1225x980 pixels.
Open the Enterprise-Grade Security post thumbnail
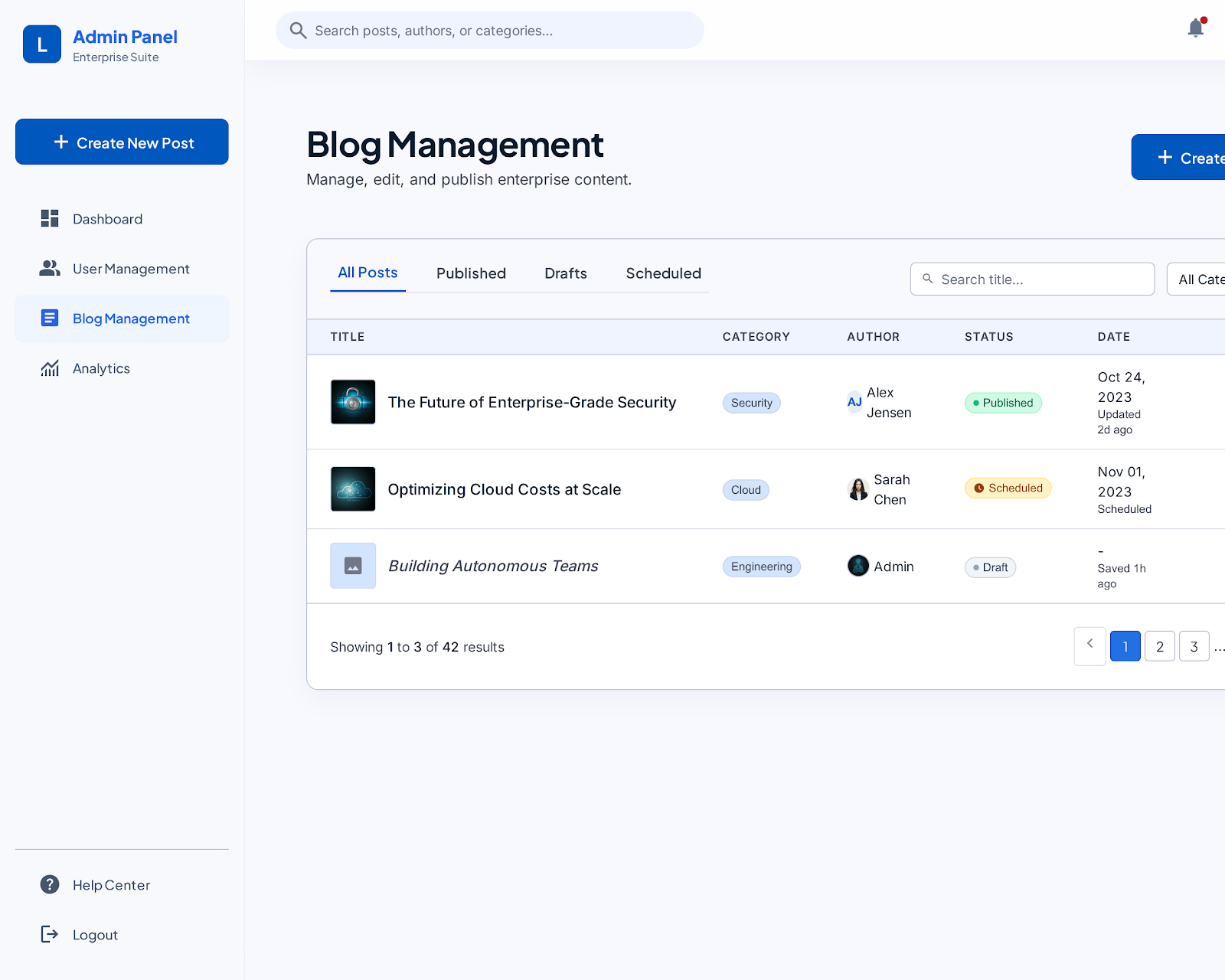click(x=353, y=402)
